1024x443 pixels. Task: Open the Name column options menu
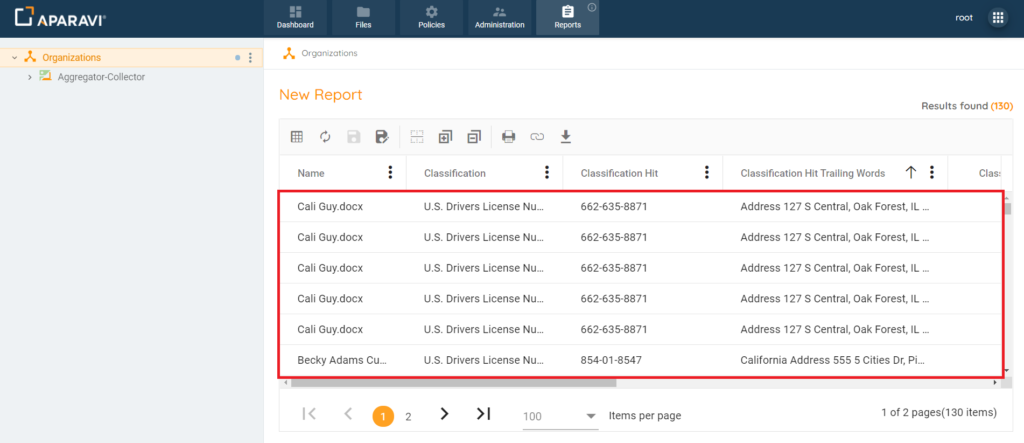(x=390, y=173)
